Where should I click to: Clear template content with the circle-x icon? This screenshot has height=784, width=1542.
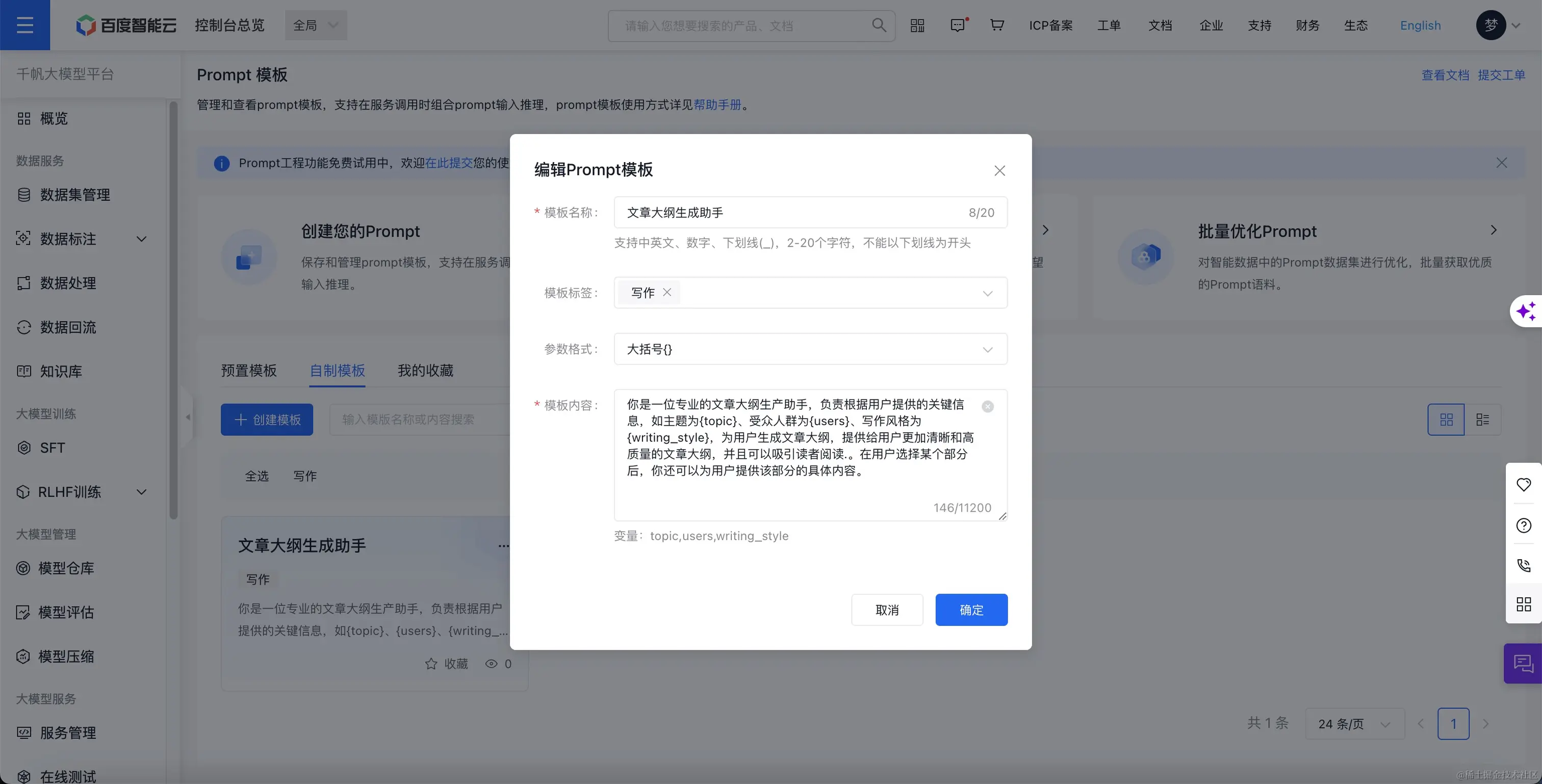(988, 407)
